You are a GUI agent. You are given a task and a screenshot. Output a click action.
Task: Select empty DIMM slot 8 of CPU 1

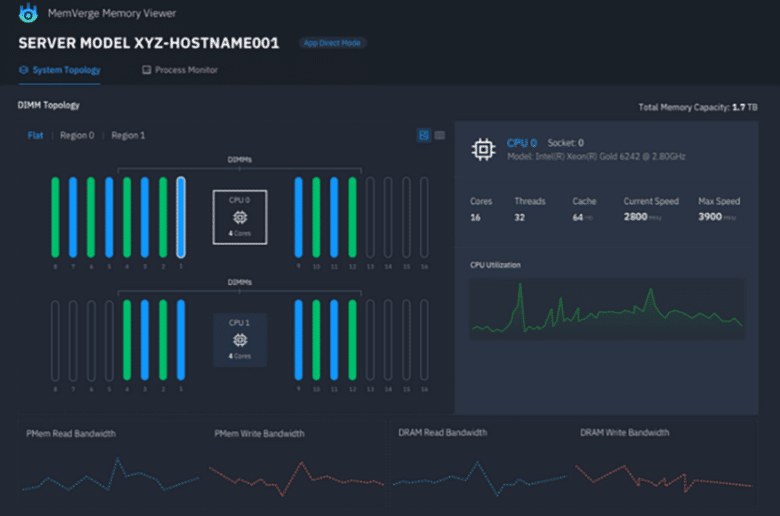point(55,340)
